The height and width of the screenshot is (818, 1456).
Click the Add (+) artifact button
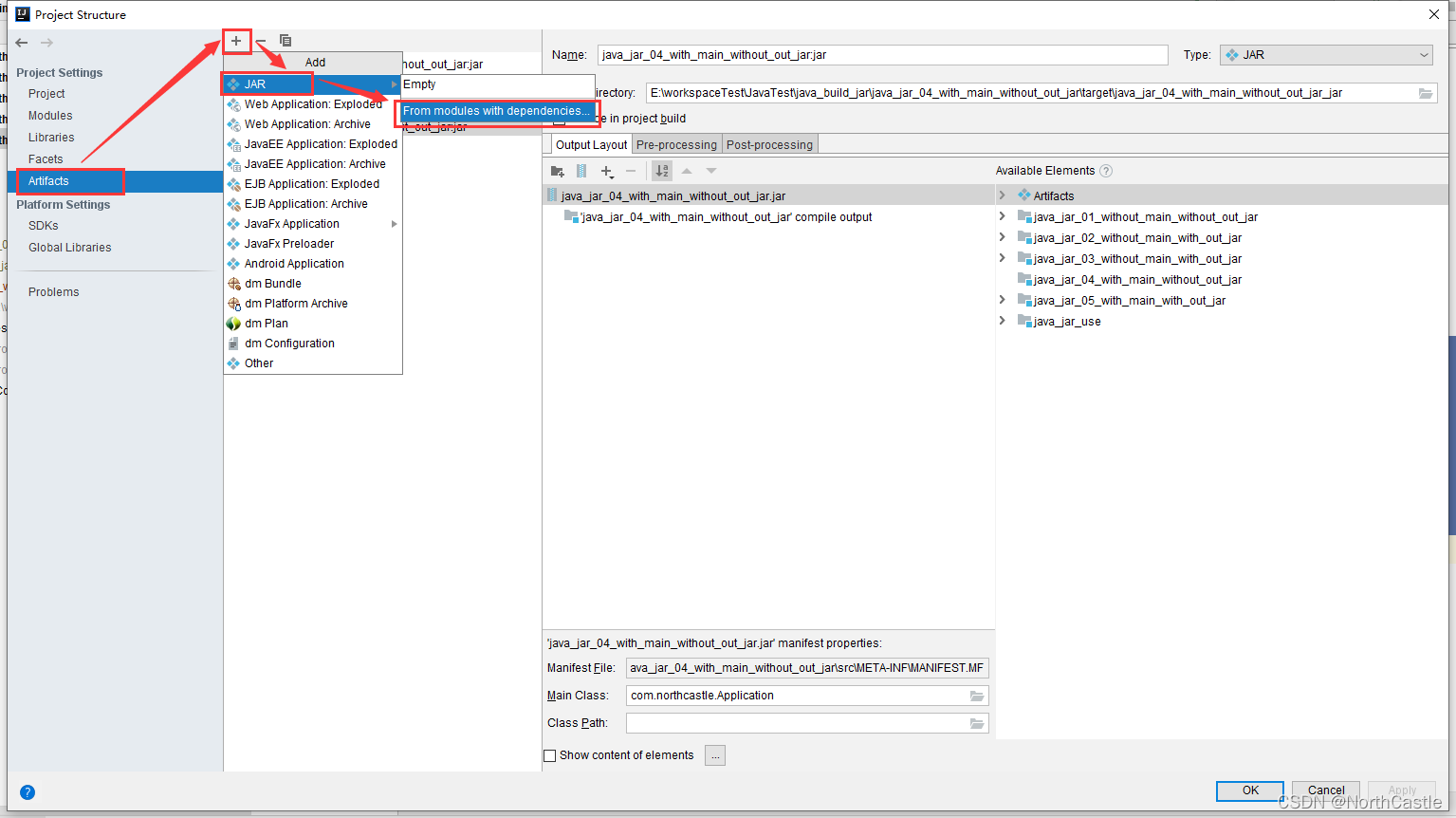tap(236, 41)
